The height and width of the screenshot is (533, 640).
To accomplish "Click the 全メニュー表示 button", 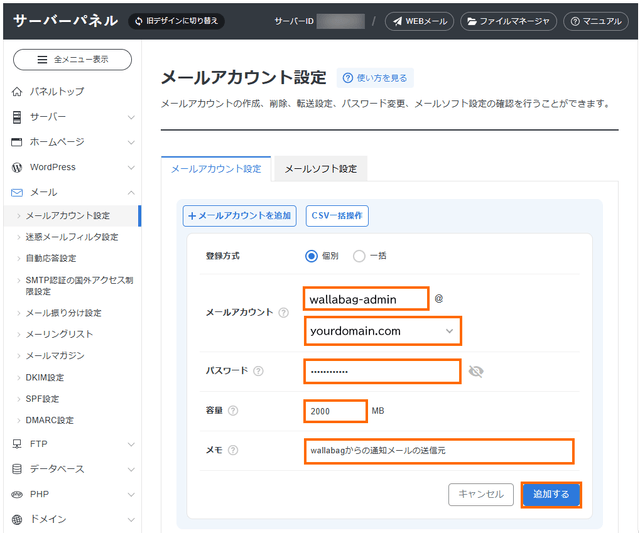I will (x=73, y=60).
